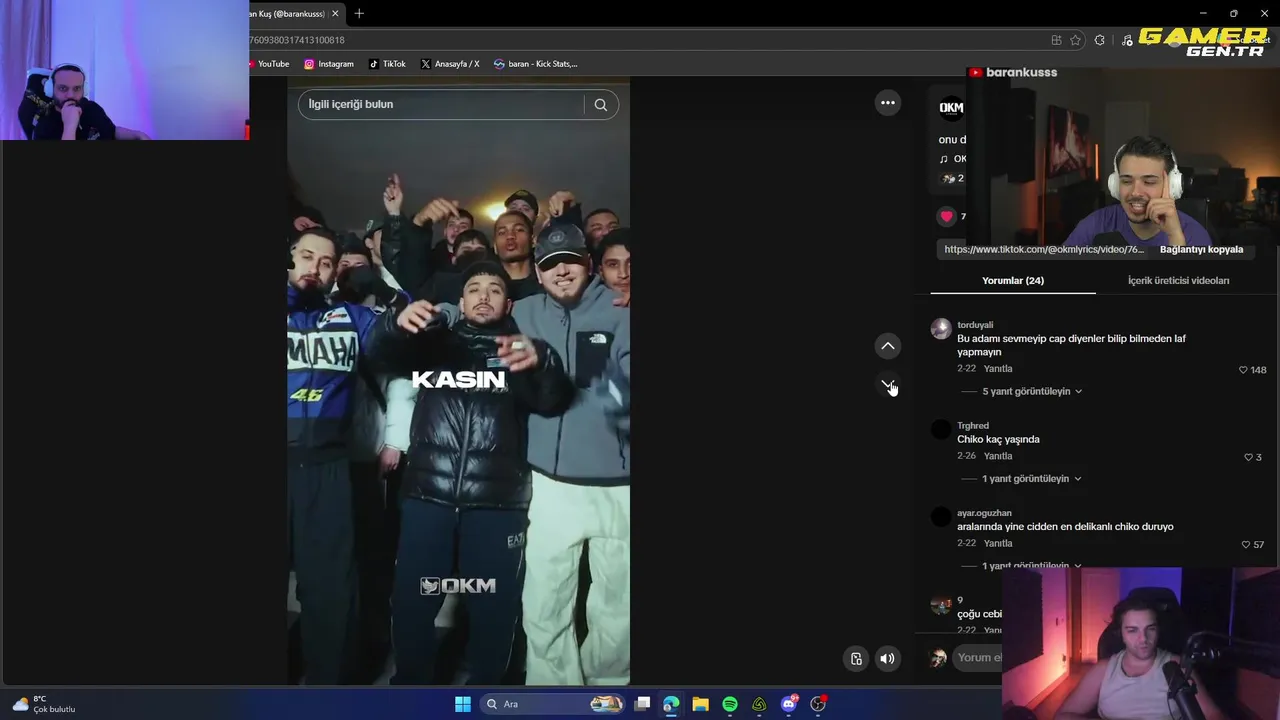Image resolution: width=1280 pixels, height=720 pixels.
Task: Open OBS Studio from taskbar
Action: pos(818,704)
